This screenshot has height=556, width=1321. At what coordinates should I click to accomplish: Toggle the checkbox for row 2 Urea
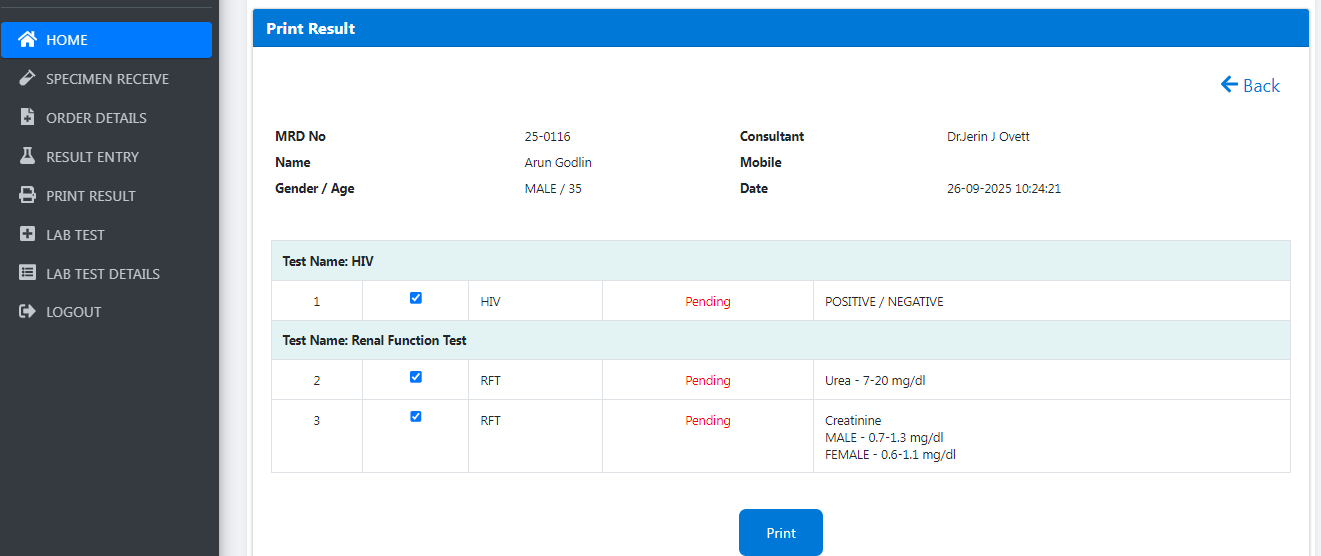click(x=416, y=377)
